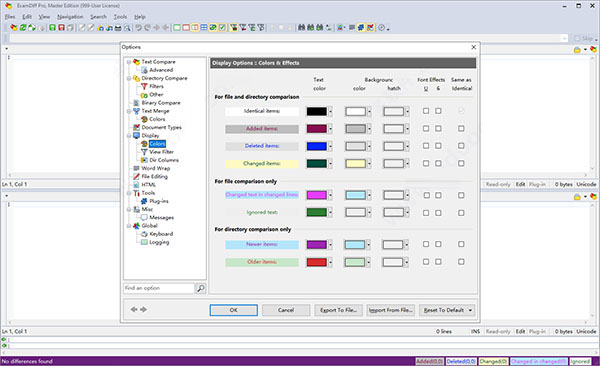The width and height of the screenshot is (600, 366).
Task: Open background color dropdown for Added items
Action: (369, 129)
